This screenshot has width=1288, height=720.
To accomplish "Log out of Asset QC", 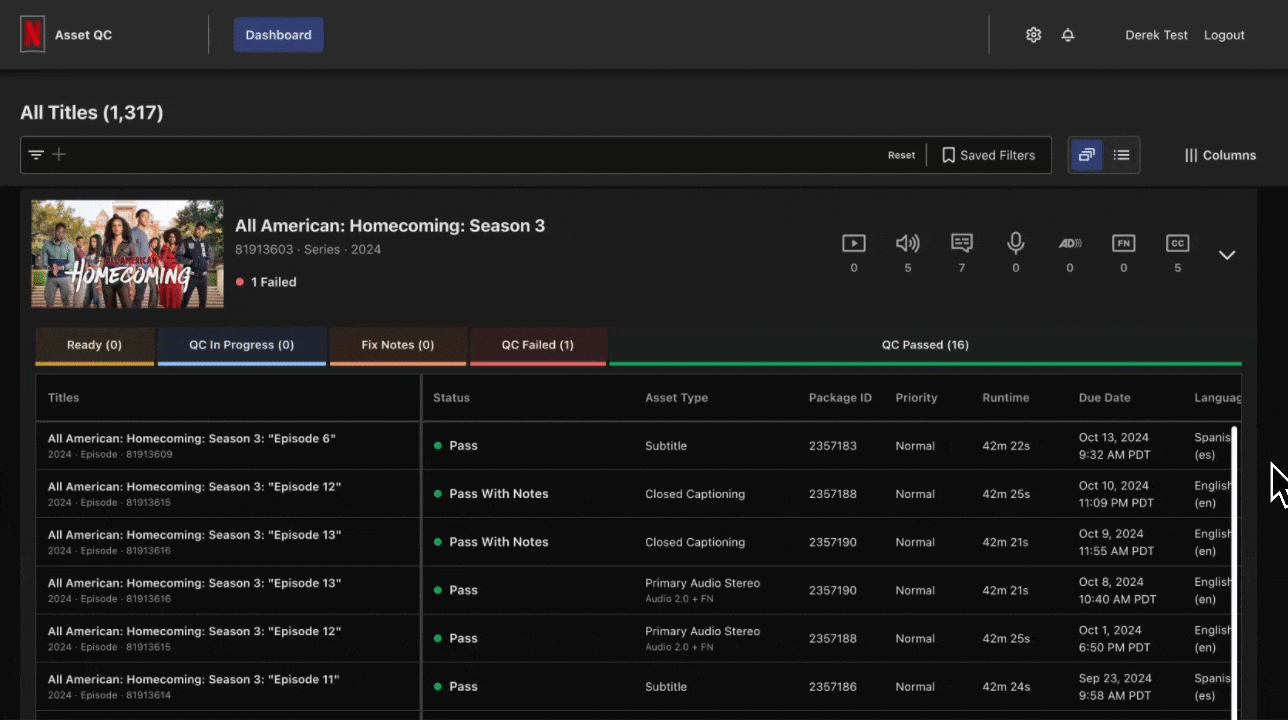I will pos(1224,35).
